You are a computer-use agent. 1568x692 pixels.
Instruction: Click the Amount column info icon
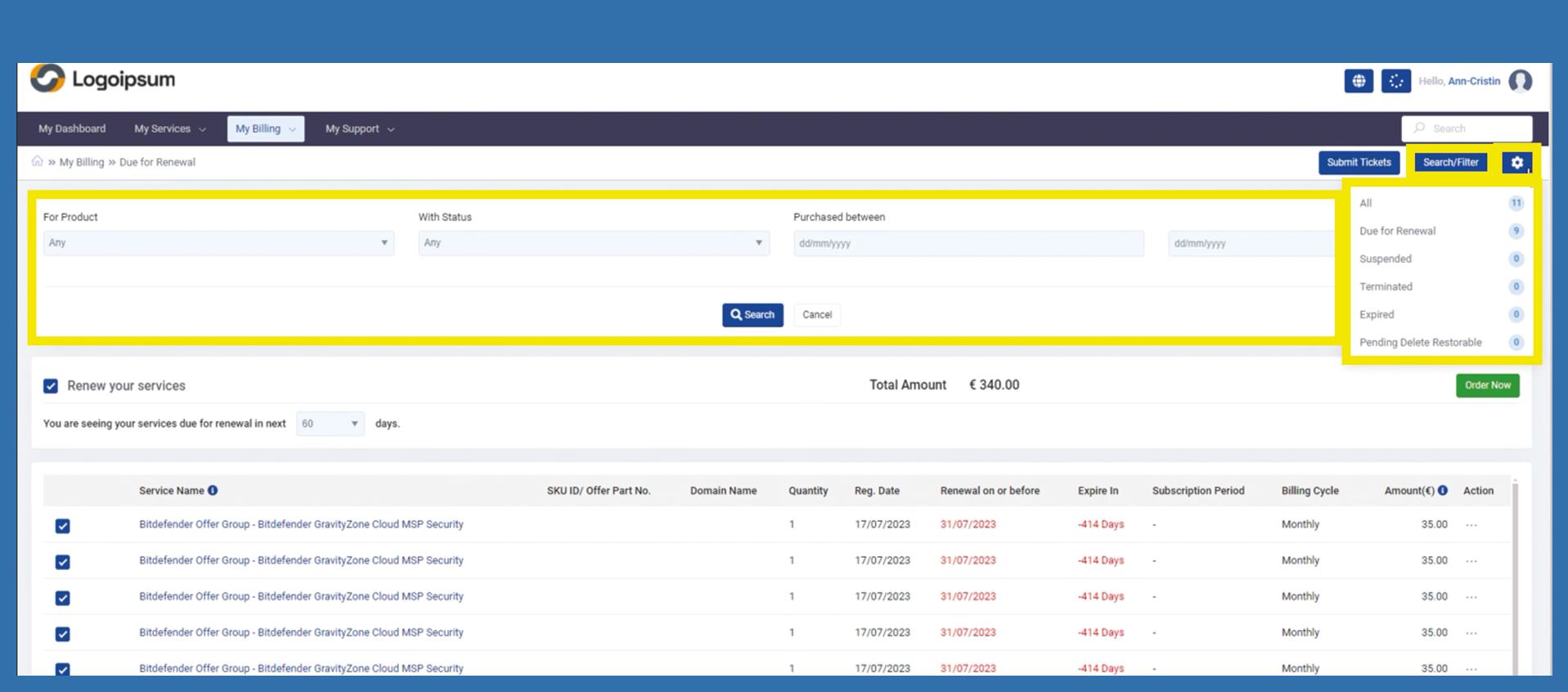(1443, 491)
